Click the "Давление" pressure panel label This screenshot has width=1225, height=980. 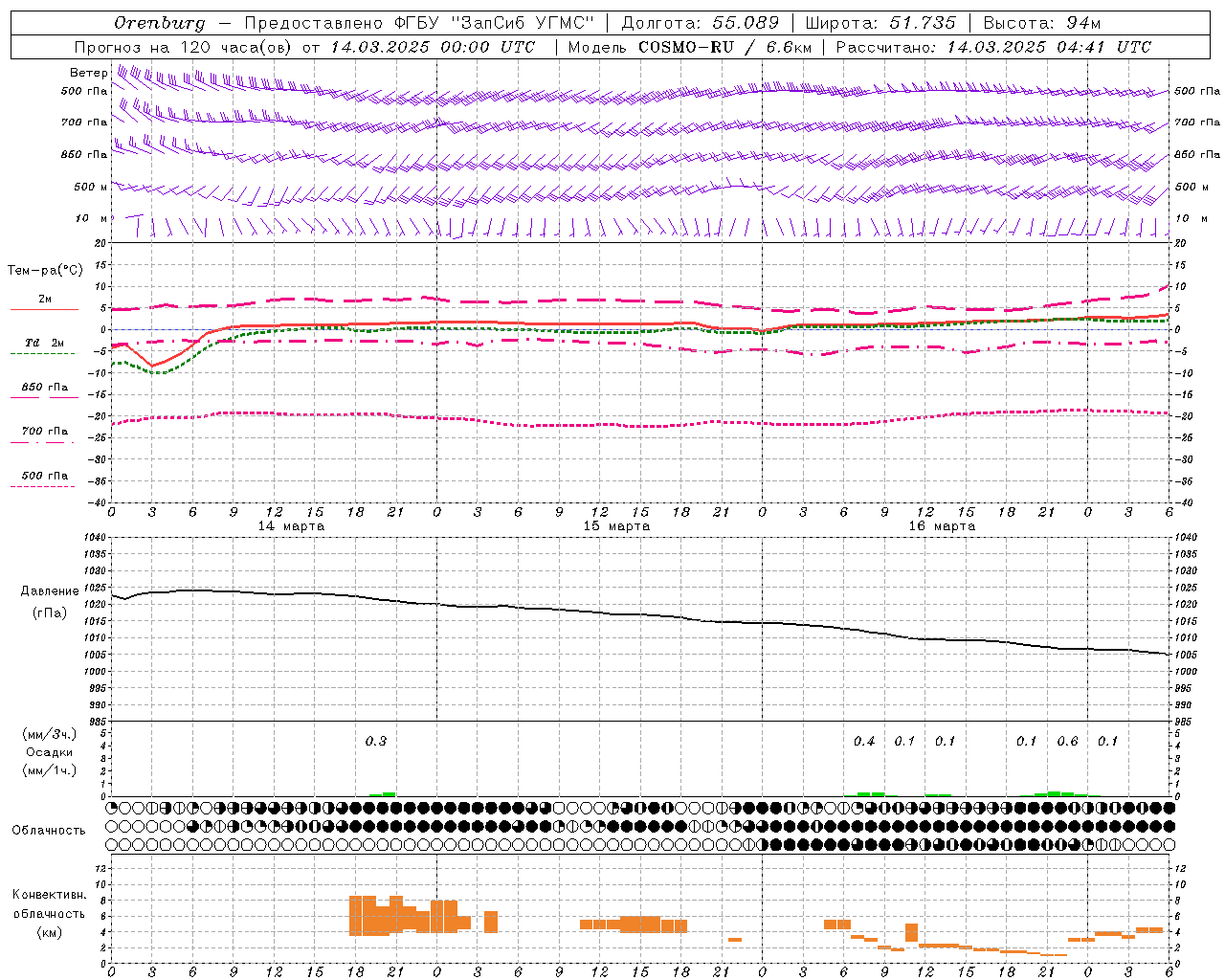(x=50, y=591)
